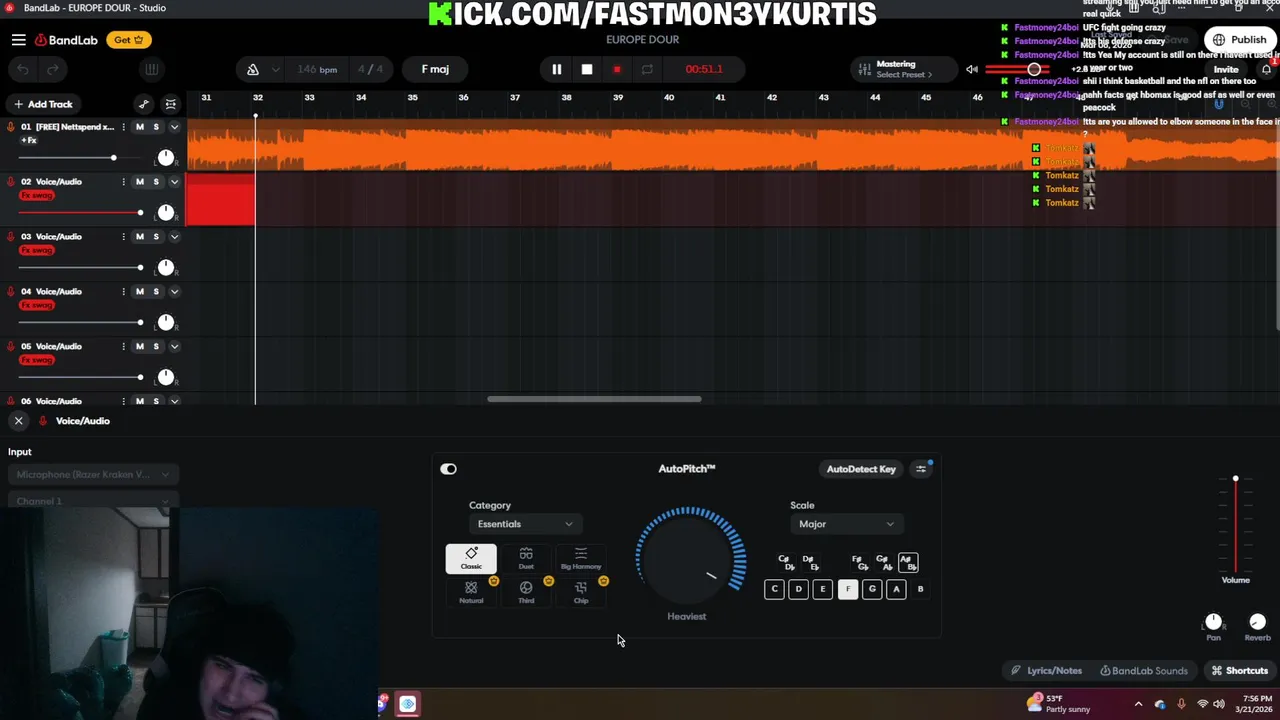
Task: Mute track 01 with M button
Action: (x=140, y=127)
